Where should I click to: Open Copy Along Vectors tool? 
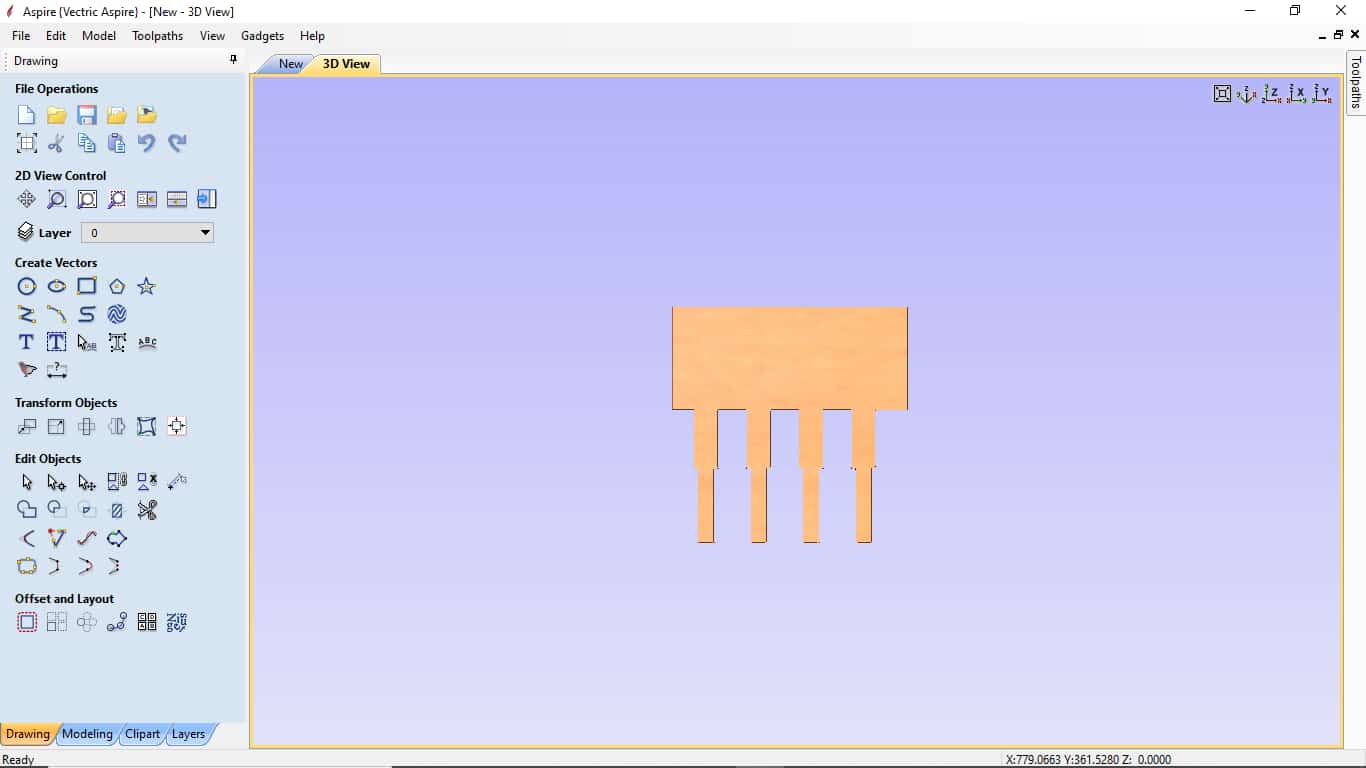117,623
